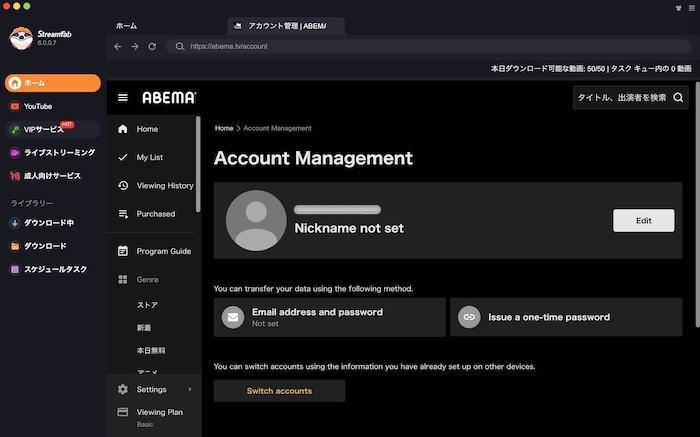Open Viewing Plan Basic
The width and height of the screenshot is (700, 437).
click(154, 417)
